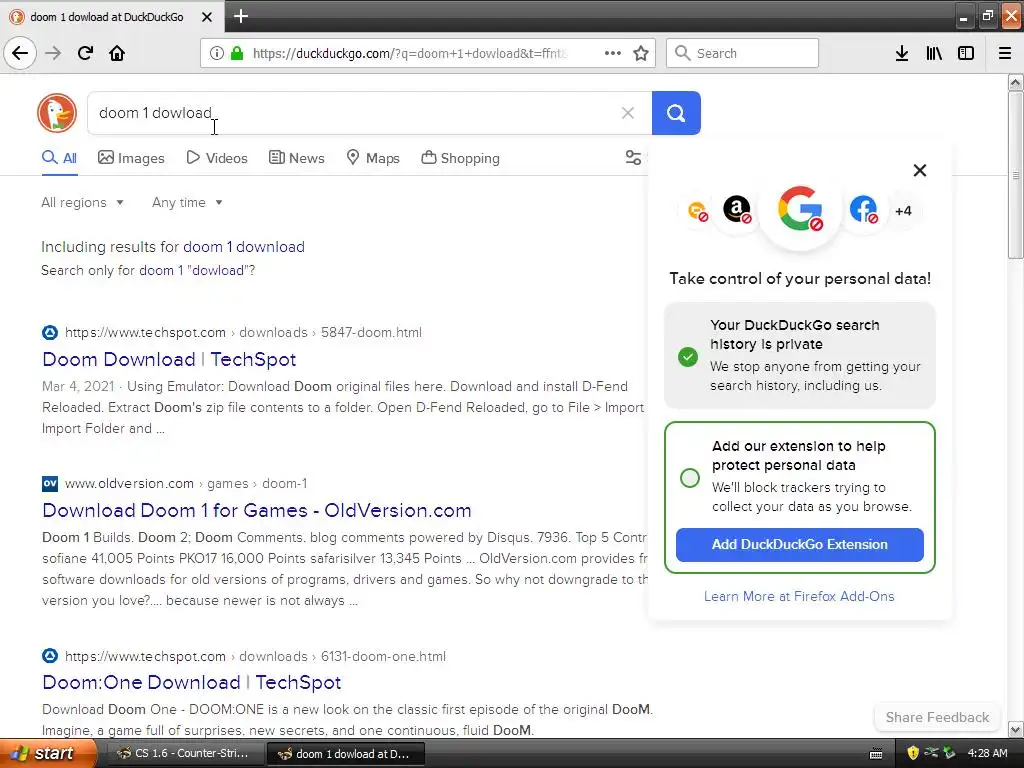
Task: Open the search settings sliders icon
Action: click(x=633, y=157)
